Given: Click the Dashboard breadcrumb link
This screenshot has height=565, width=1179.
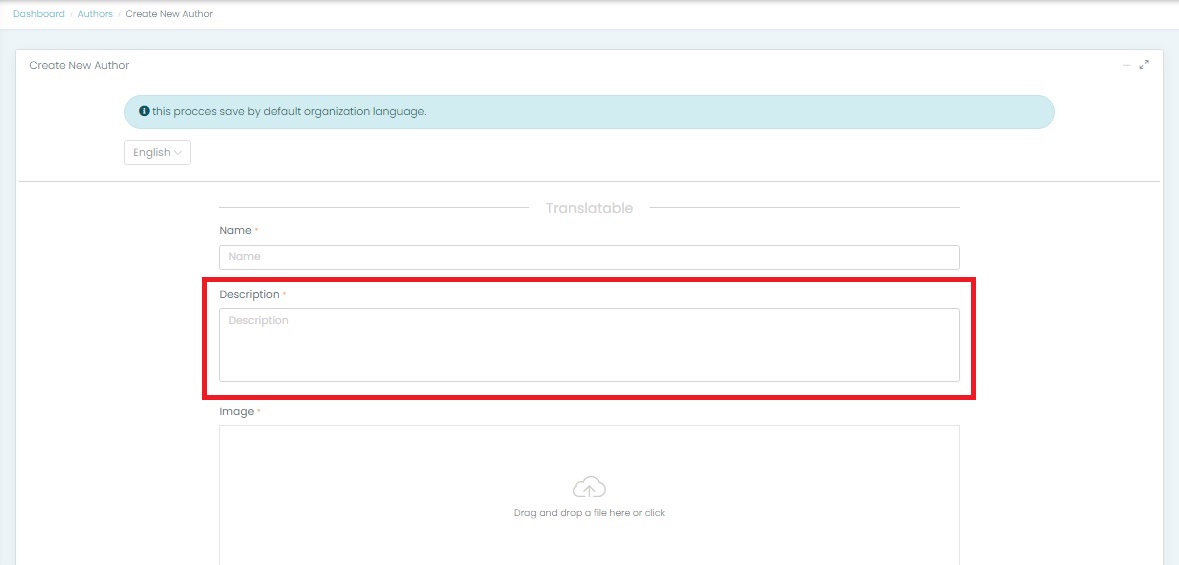Looking at the screenshot, I should pos(38,14).
